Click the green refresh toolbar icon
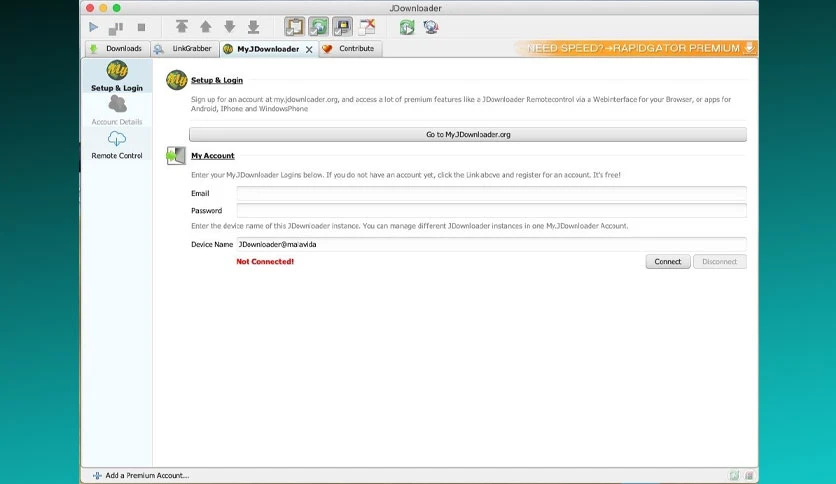The image size is (836, 484). coord(407,27)
